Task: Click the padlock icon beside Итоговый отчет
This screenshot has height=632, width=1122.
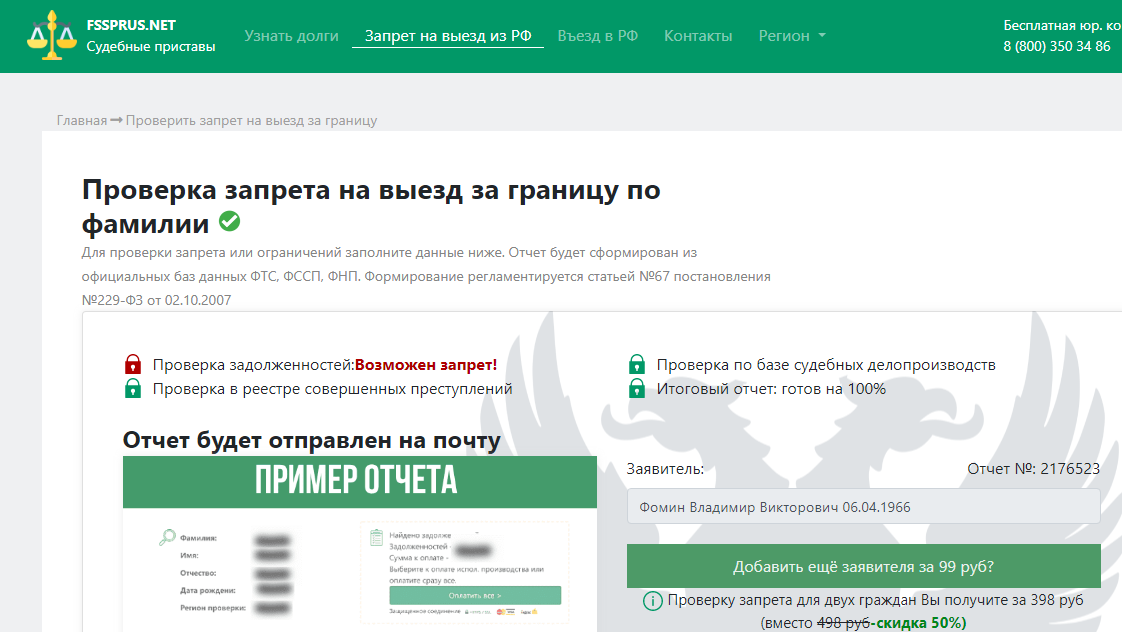Action: (x=637, y=388)
